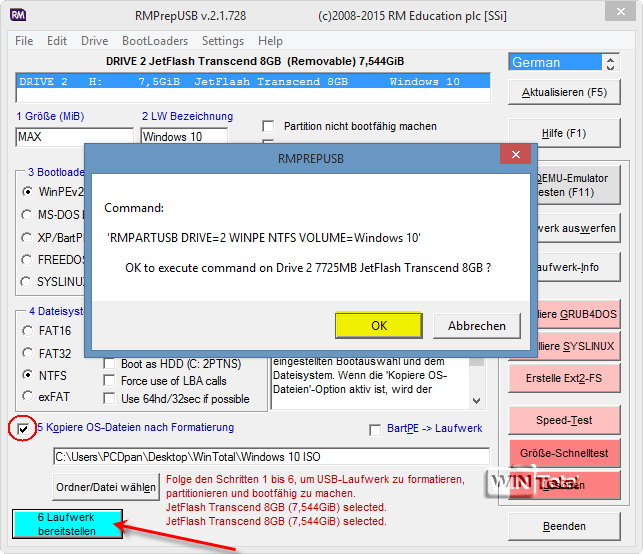Open the BootLoaders menu
643x554 pixels.
tap(155, 41)
